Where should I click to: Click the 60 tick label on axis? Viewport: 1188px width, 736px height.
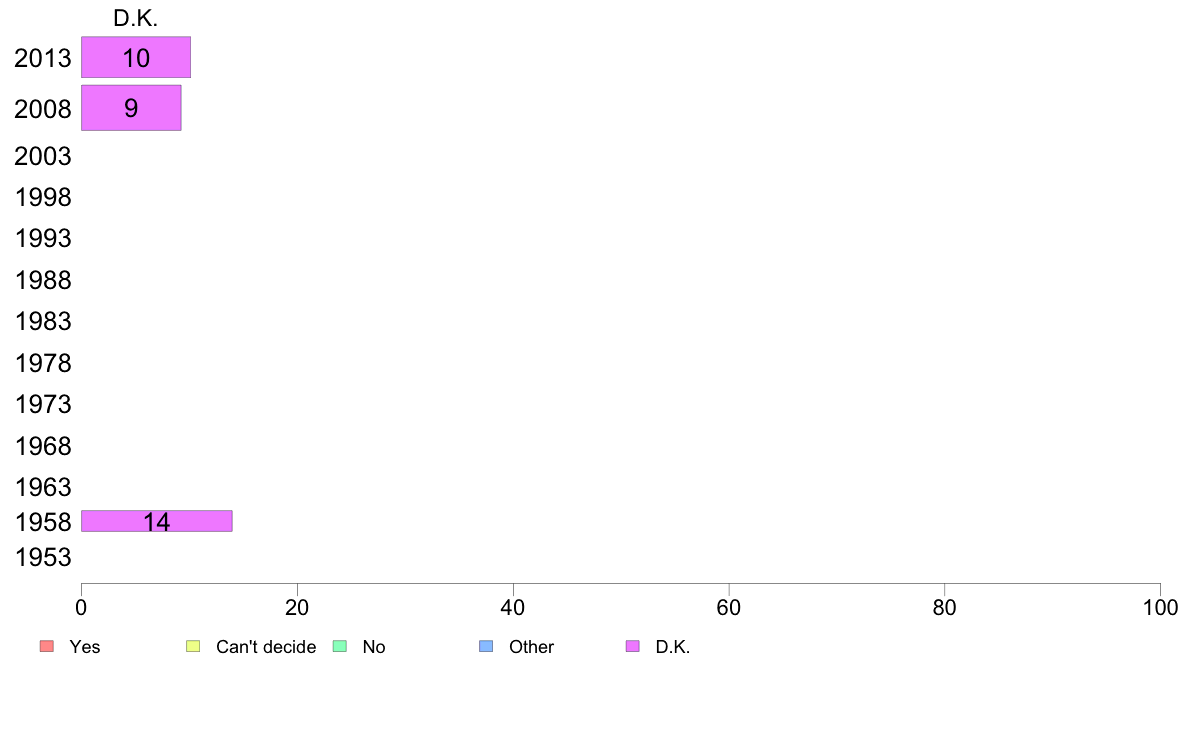point(729,607)
